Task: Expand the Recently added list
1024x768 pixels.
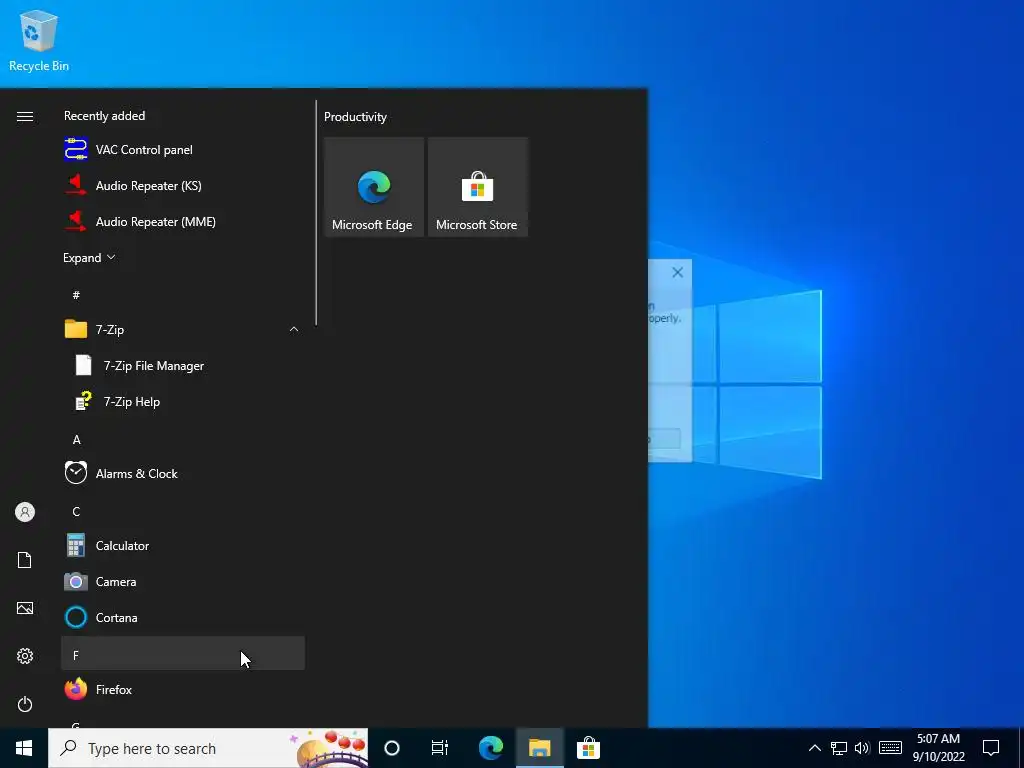Action: point(89,257)
